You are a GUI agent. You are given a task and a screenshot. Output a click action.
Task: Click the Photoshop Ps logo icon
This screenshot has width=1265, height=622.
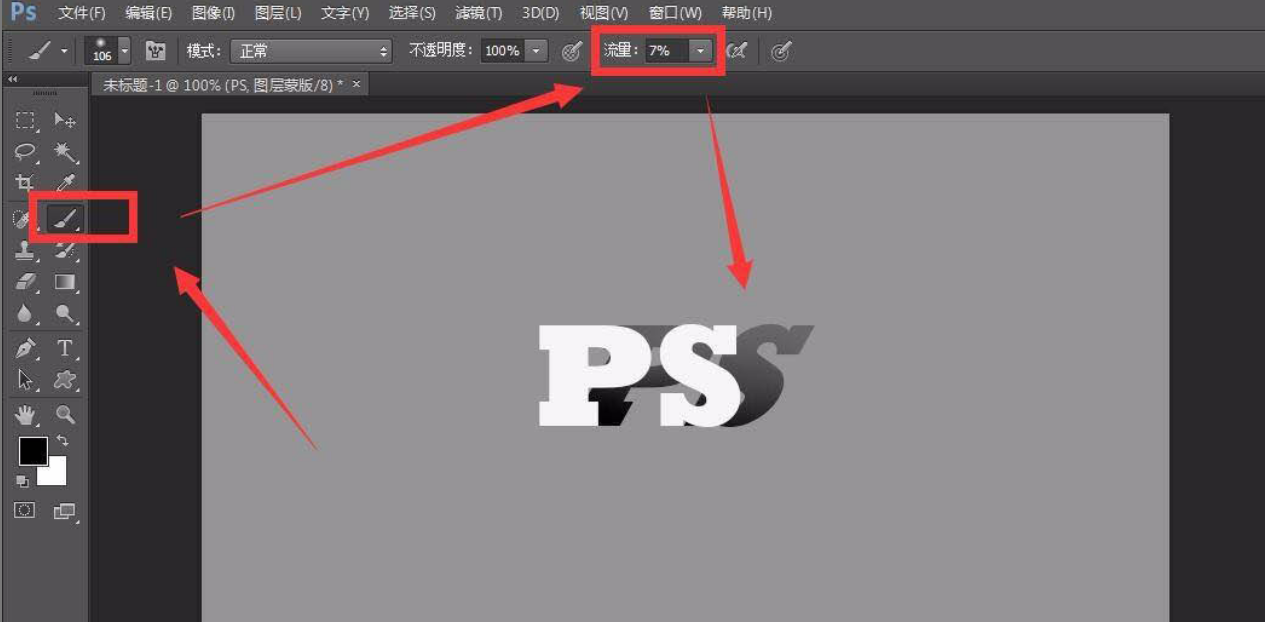tap(24, 13)
